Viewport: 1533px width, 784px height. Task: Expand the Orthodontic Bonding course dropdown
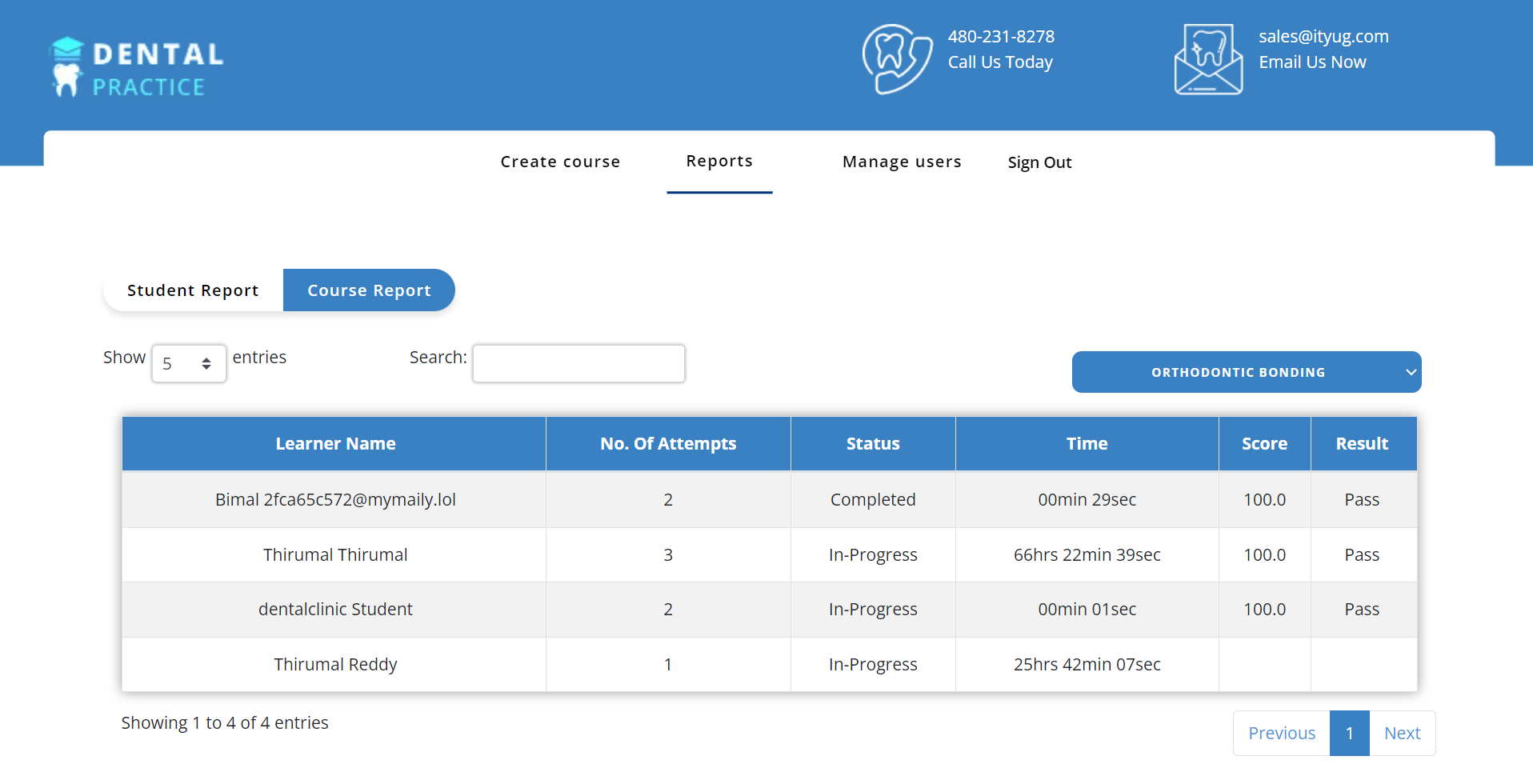(1246, 372)
